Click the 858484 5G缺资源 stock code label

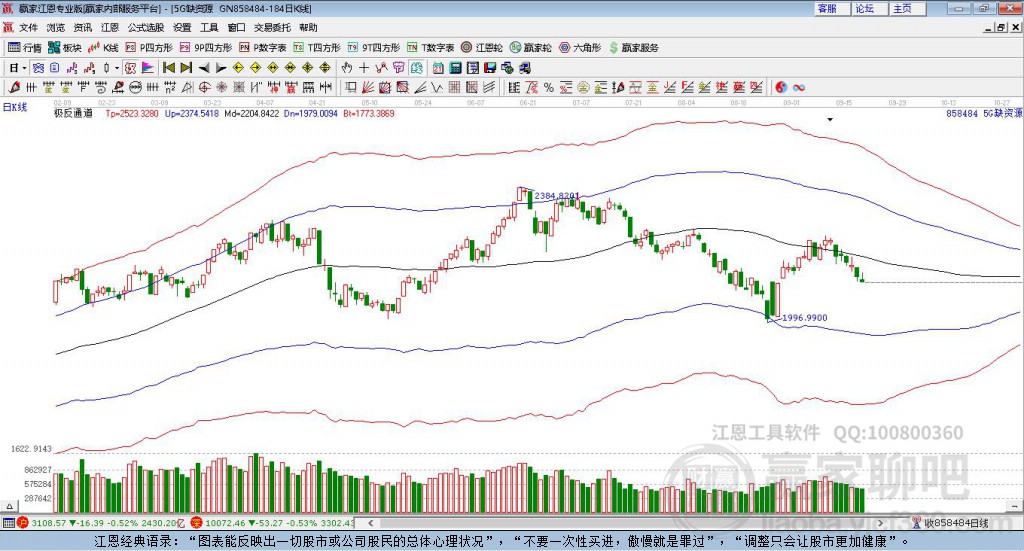click(x=984, y=114)
